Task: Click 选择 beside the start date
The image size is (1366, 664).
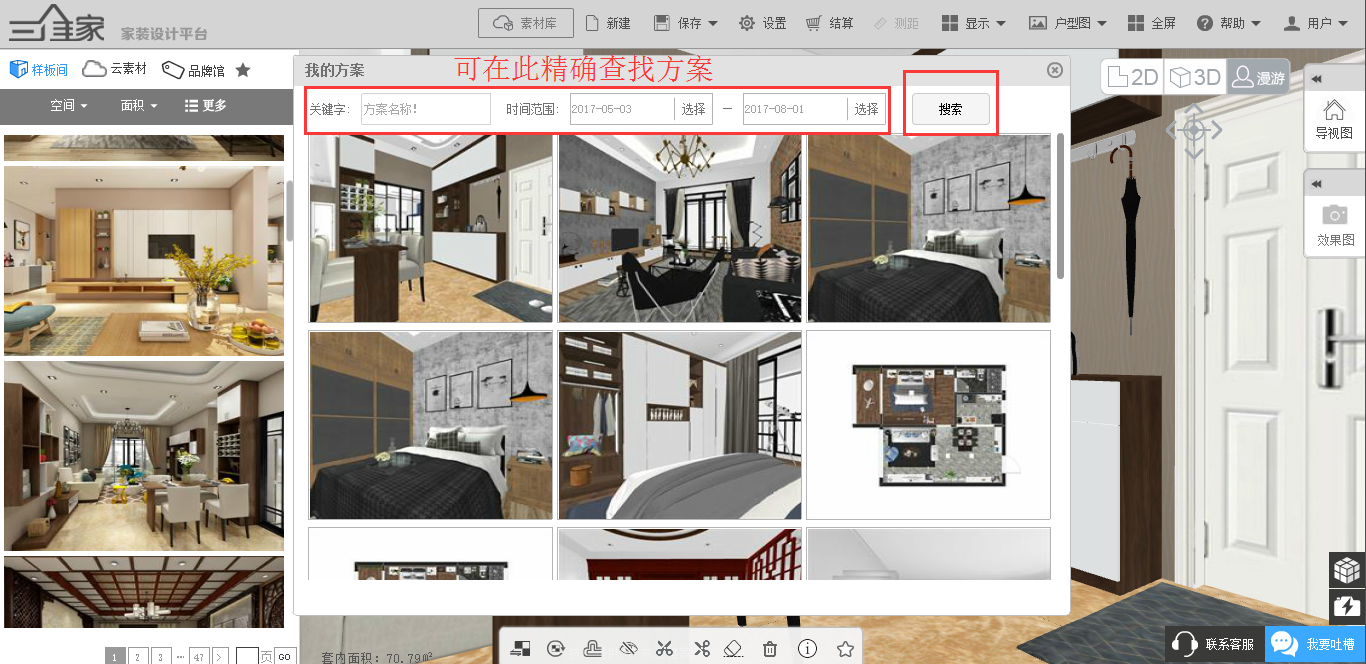Action: [x=694, y=109]
